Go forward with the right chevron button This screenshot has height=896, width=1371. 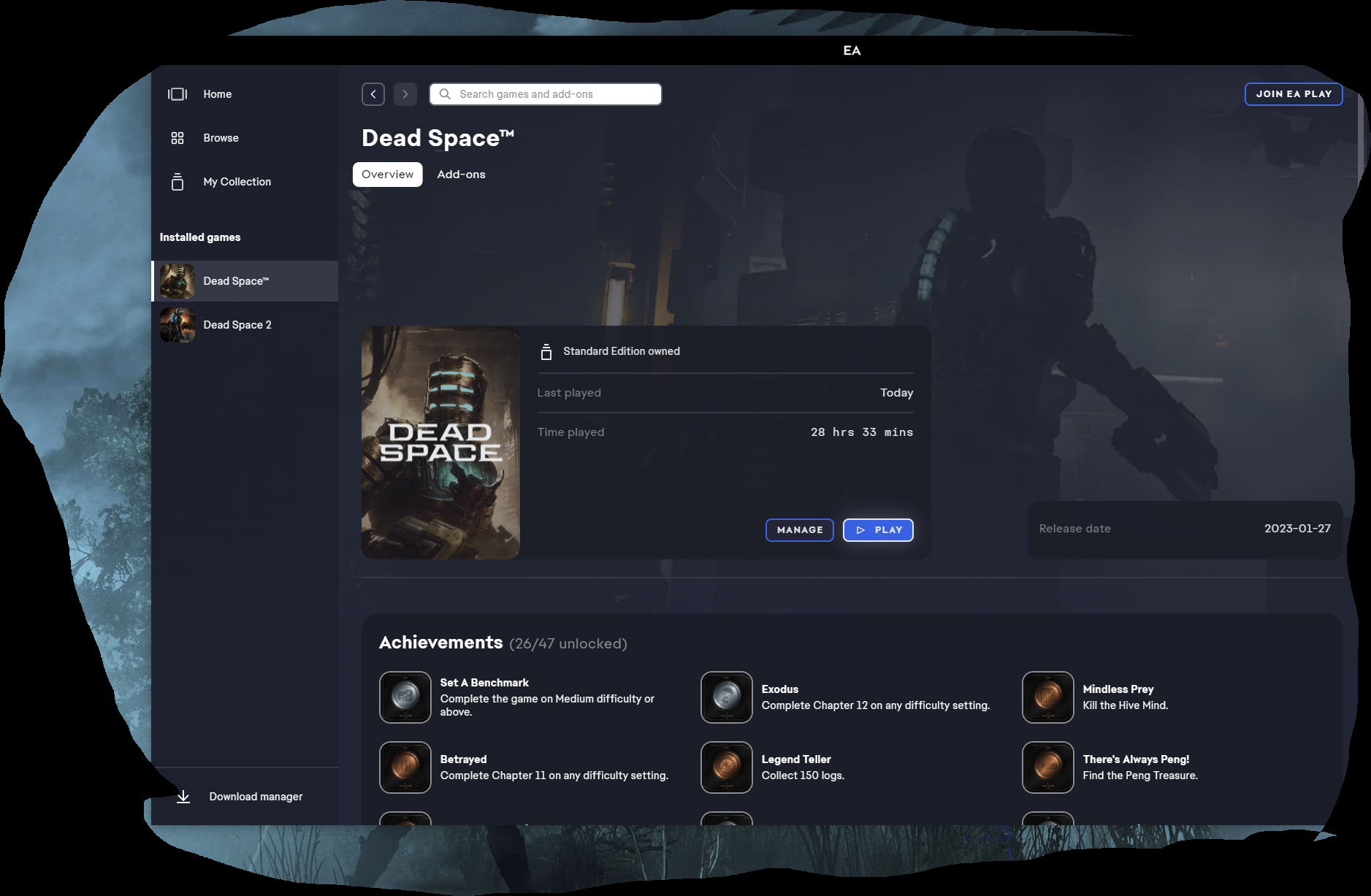pos(405,94)
